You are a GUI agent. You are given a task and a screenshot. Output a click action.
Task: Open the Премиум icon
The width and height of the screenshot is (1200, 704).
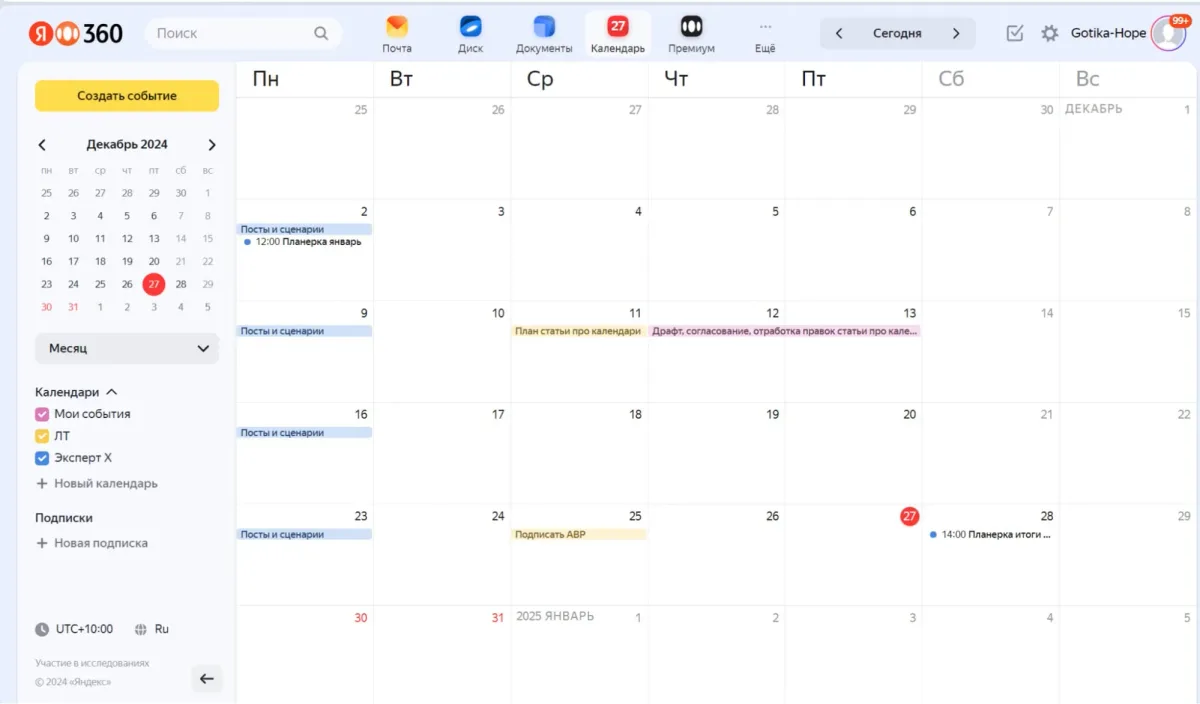[x=691, y=28]
